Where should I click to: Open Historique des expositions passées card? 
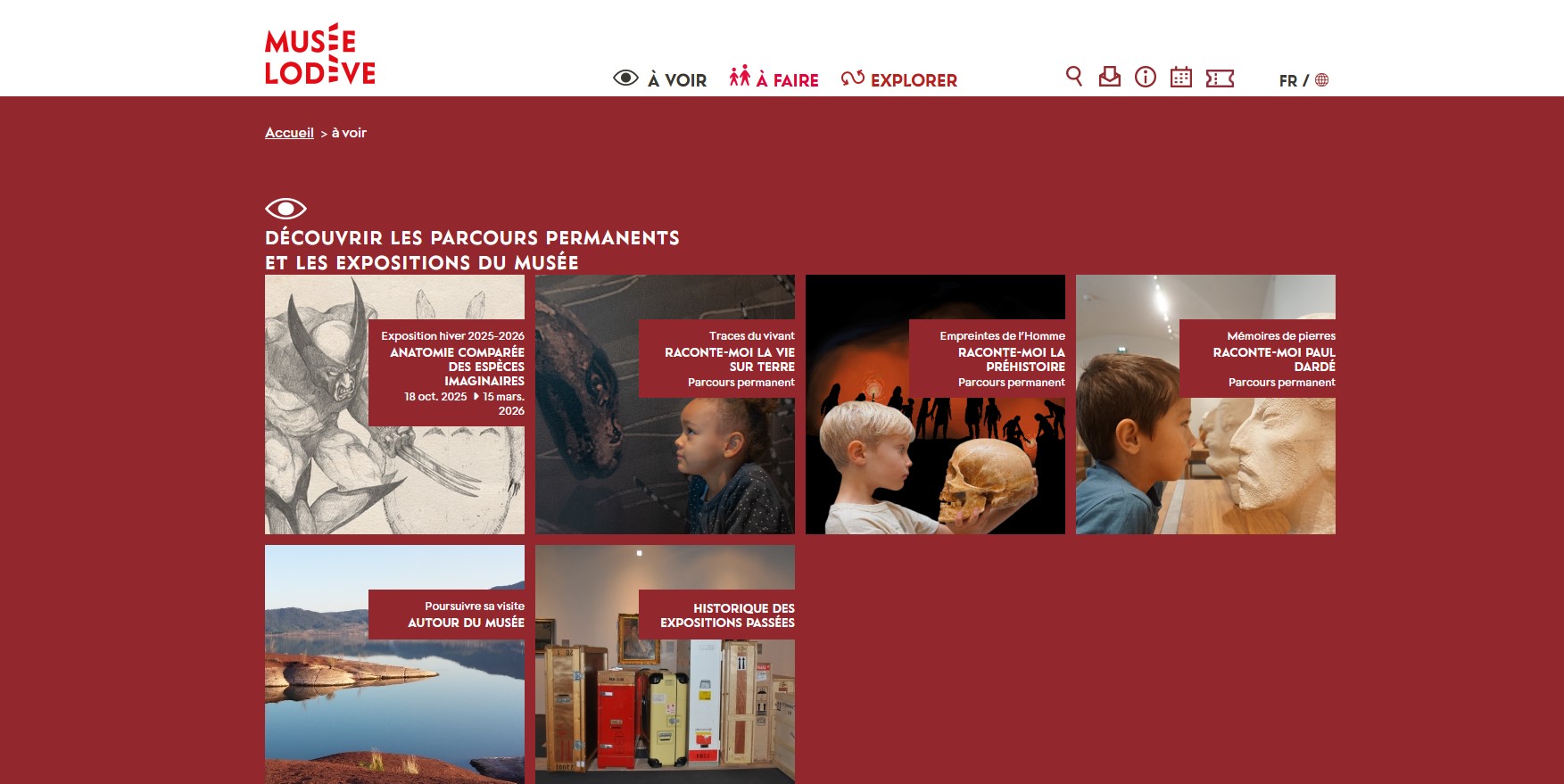pyautogui.click(x=665, y=664)
